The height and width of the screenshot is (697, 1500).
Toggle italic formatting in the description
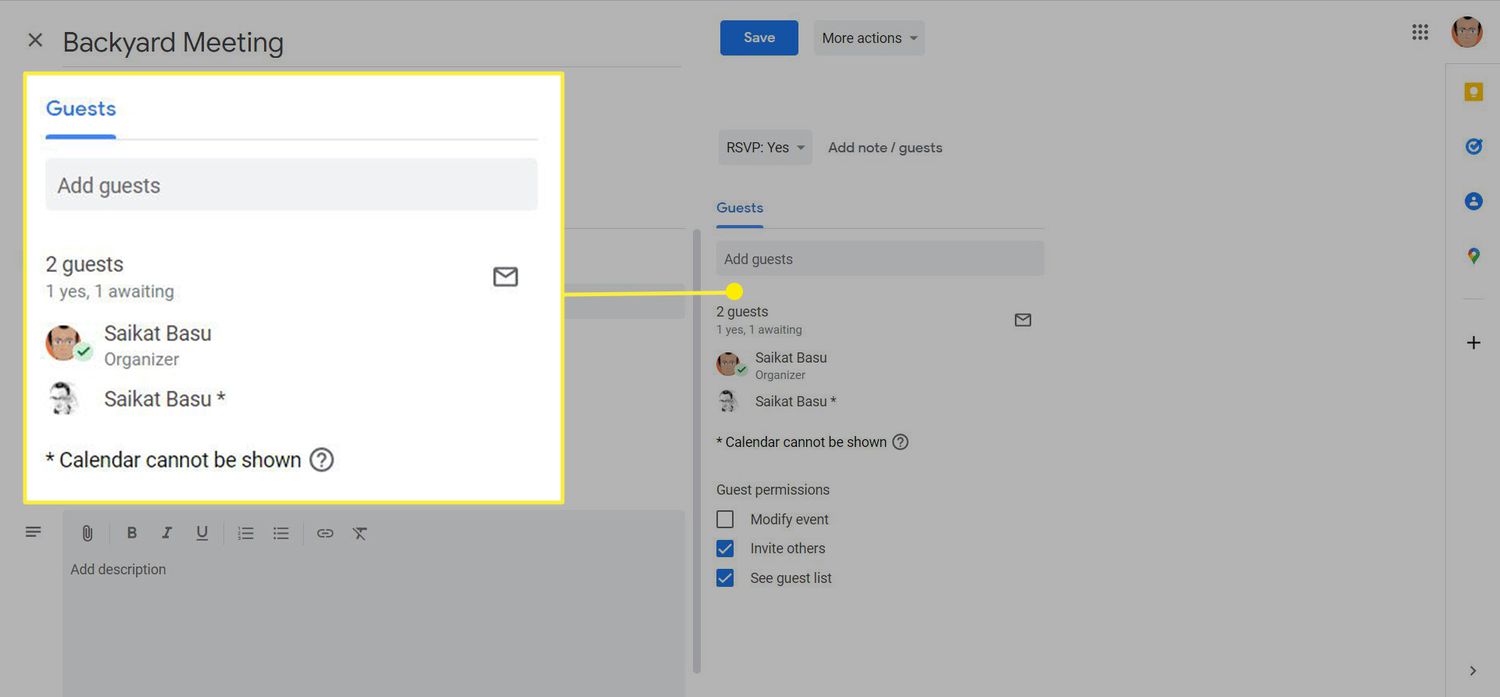point(167,533)
